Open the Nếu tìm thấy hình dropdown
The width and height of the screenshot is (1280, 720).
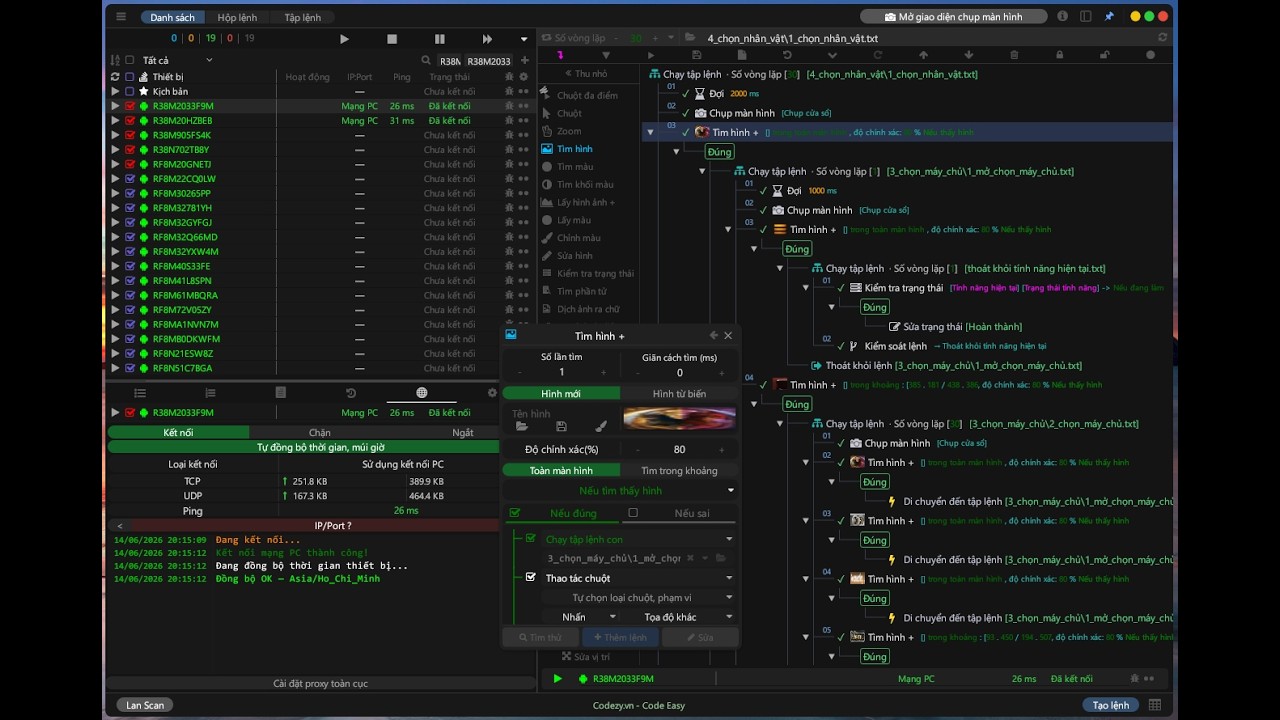point(621,491)
